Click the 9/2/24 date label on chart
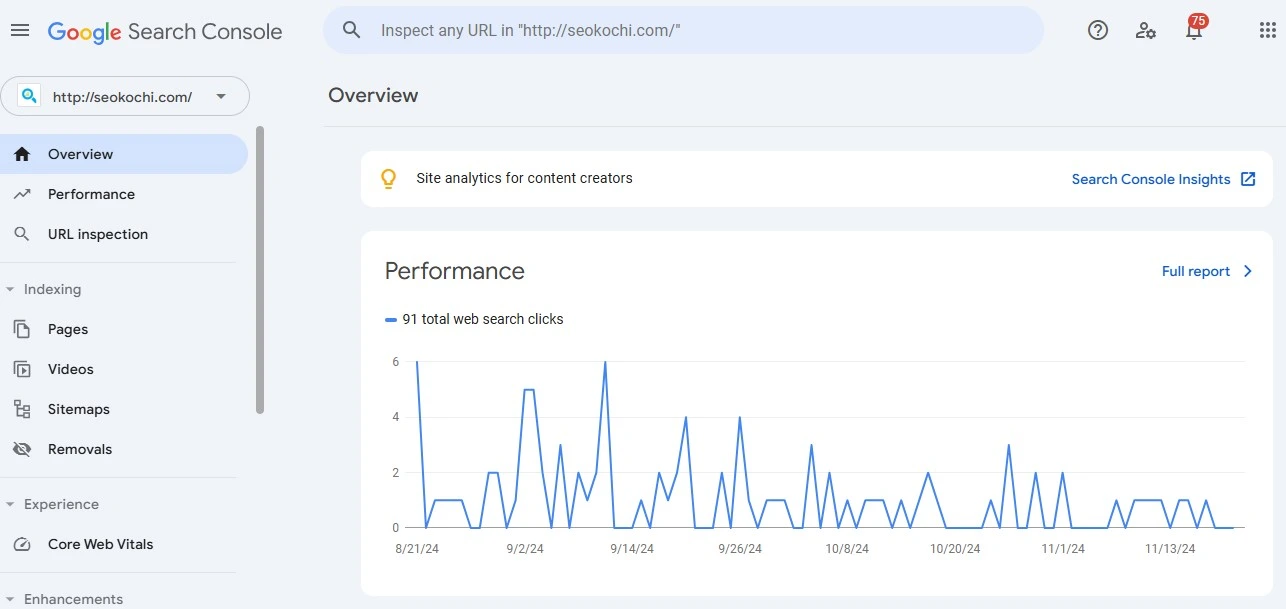 pos(525,549)
